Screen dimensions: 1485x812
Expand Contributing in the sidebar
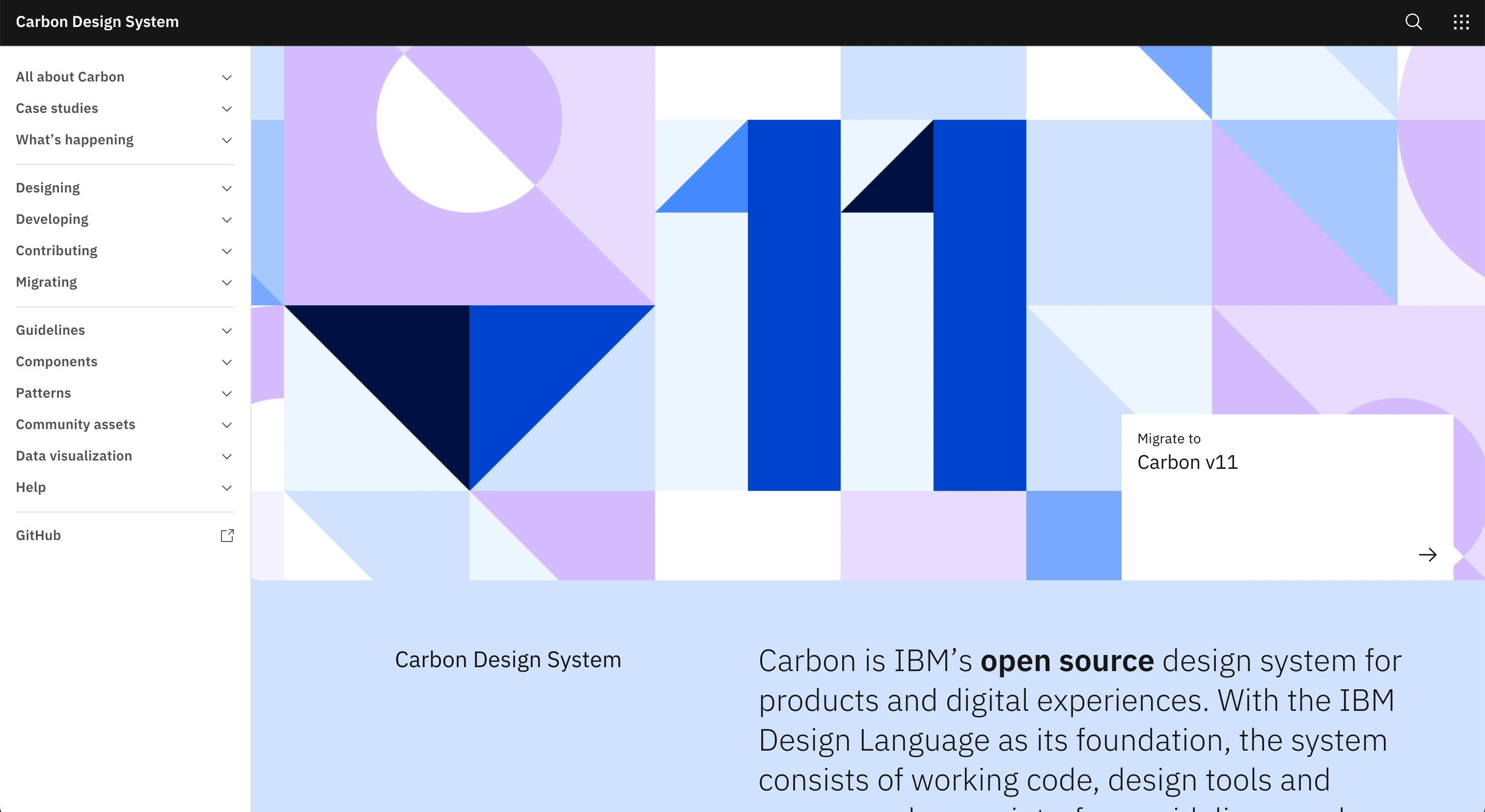[x=56, y=251]
